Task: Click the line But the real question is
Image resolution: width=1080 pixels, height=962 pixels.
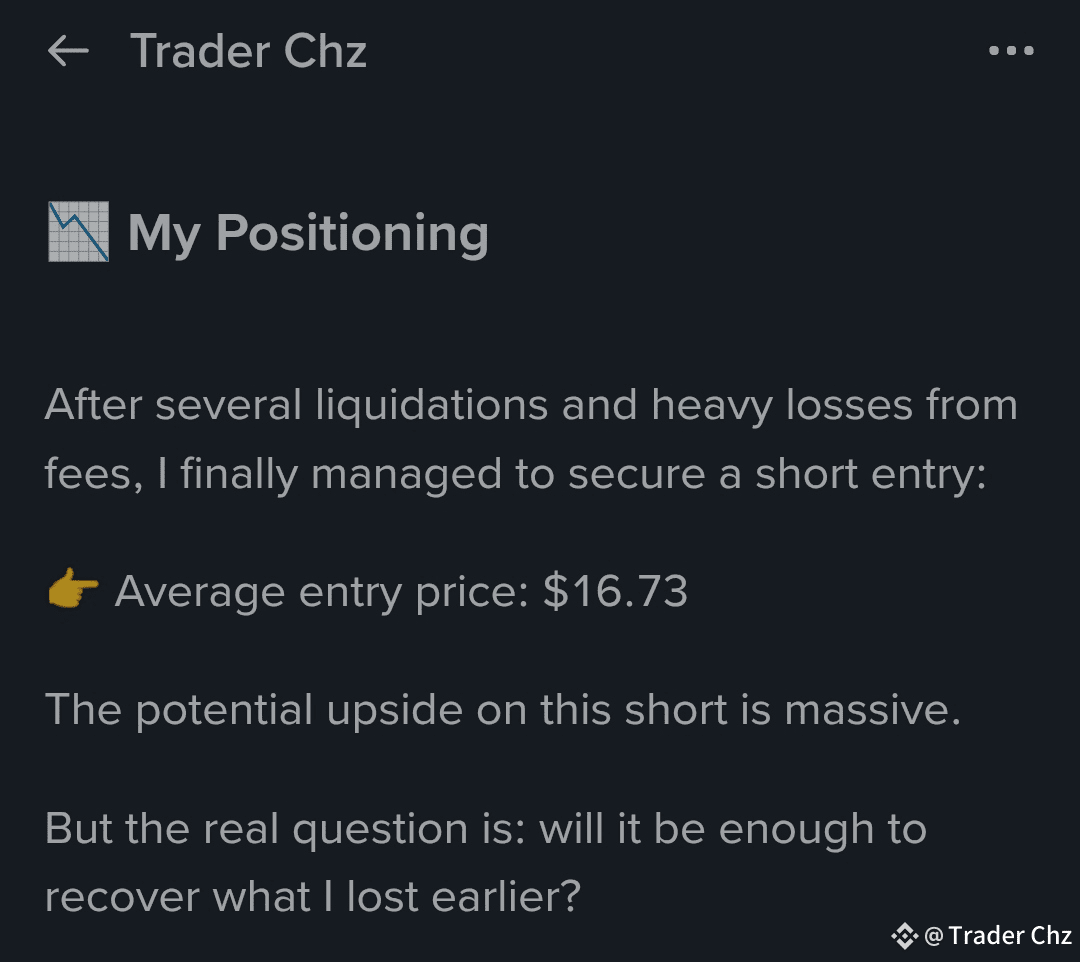Action: [x=486, y=828]
